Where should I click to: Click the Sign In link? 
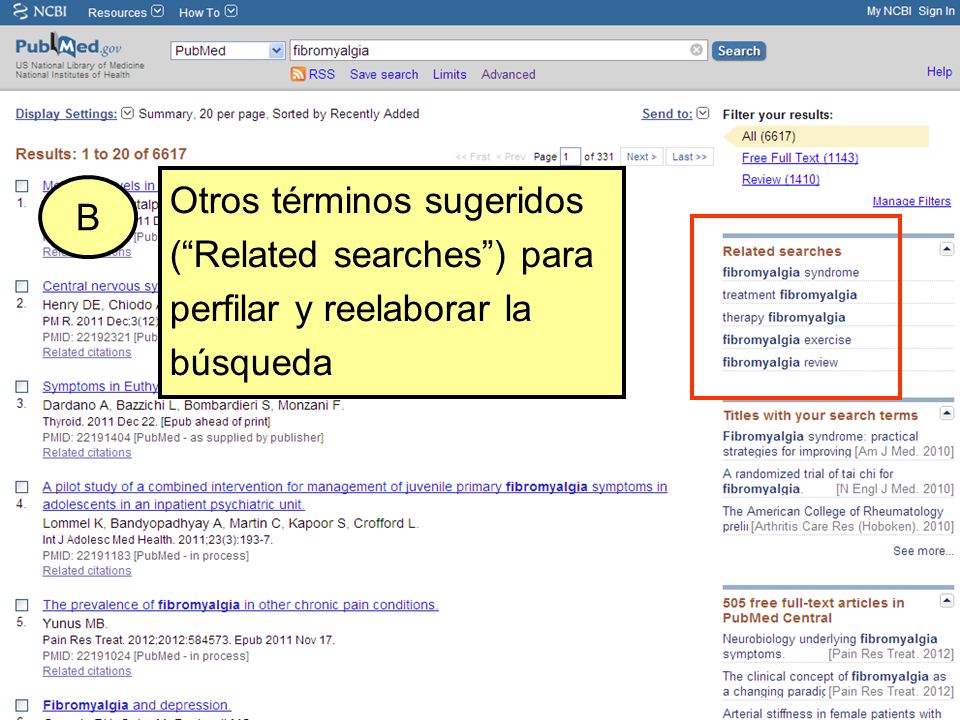[x=936, y=11]
